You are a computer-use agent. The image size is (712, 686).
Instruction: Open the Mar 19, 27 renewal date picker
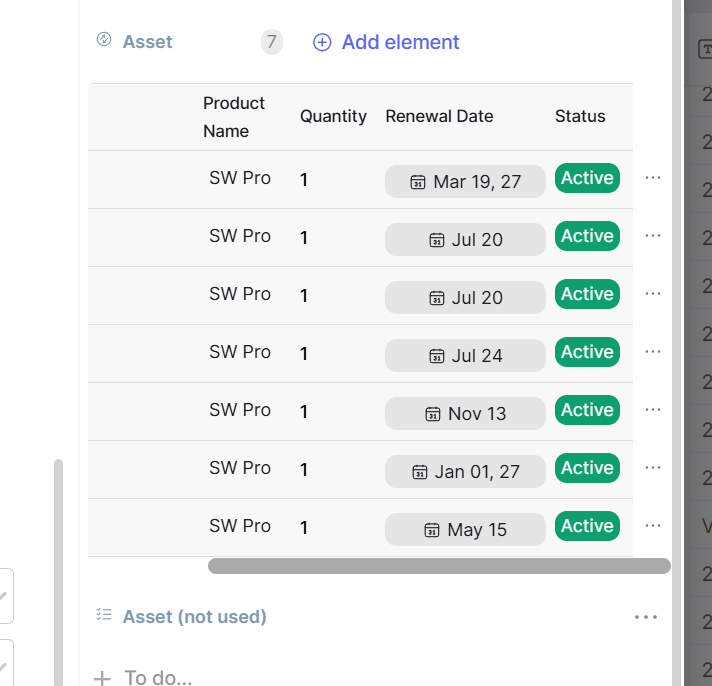coord(465,182)
